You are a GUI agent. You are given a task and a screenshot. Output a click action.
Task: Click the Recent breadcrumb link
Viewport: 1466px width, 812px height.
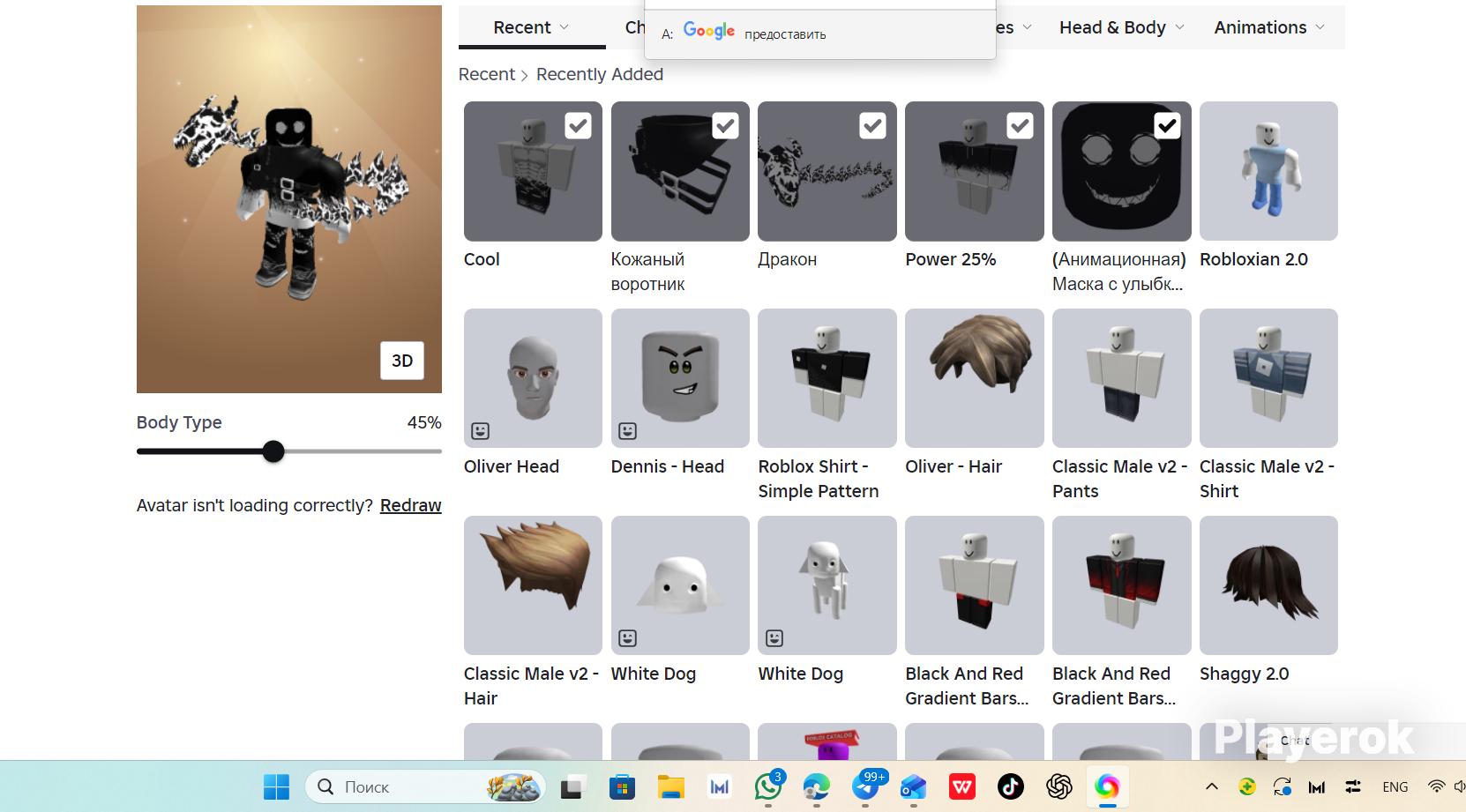click(487, 75)
